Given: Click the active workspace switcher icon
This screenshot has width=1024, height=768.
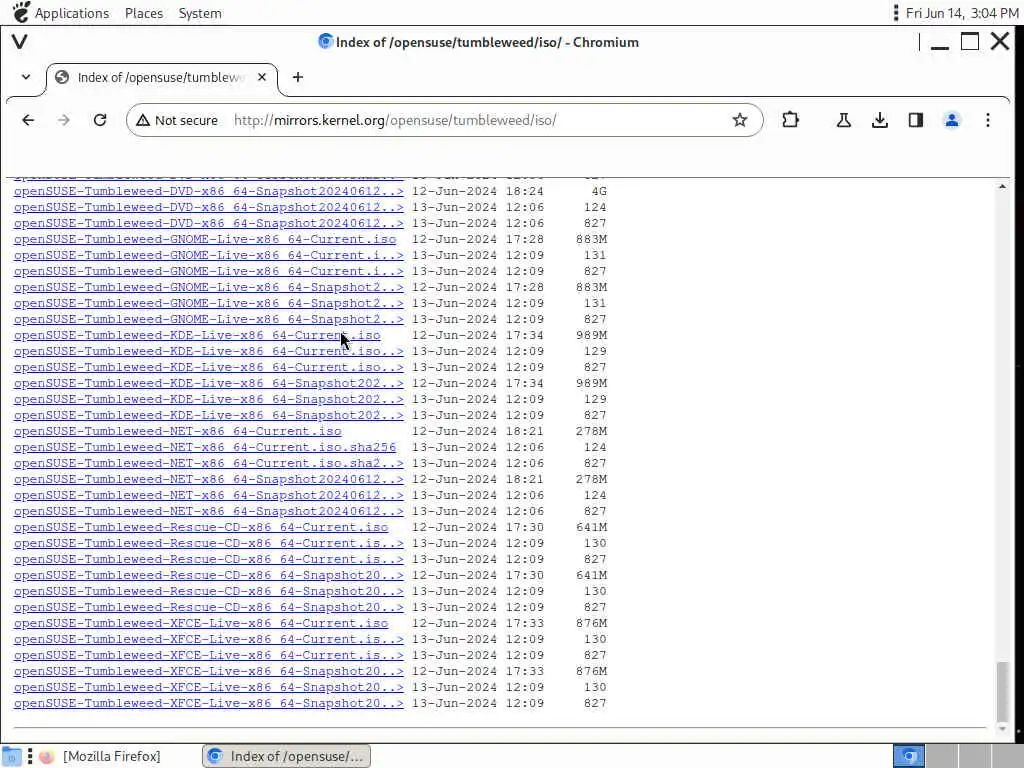Looking at the screenshot, I should [x=908, y=756].
